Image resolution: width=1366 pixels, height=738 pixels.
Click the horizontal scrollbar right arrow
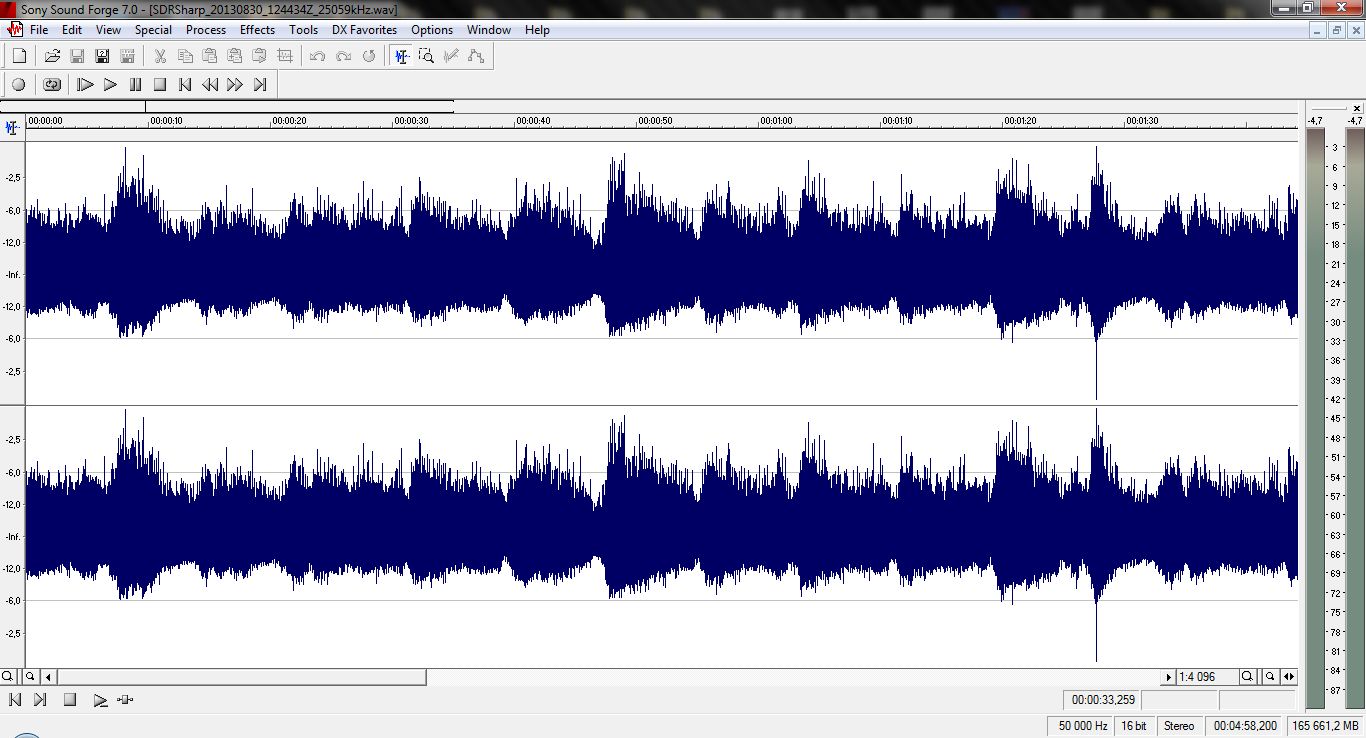1168,676
